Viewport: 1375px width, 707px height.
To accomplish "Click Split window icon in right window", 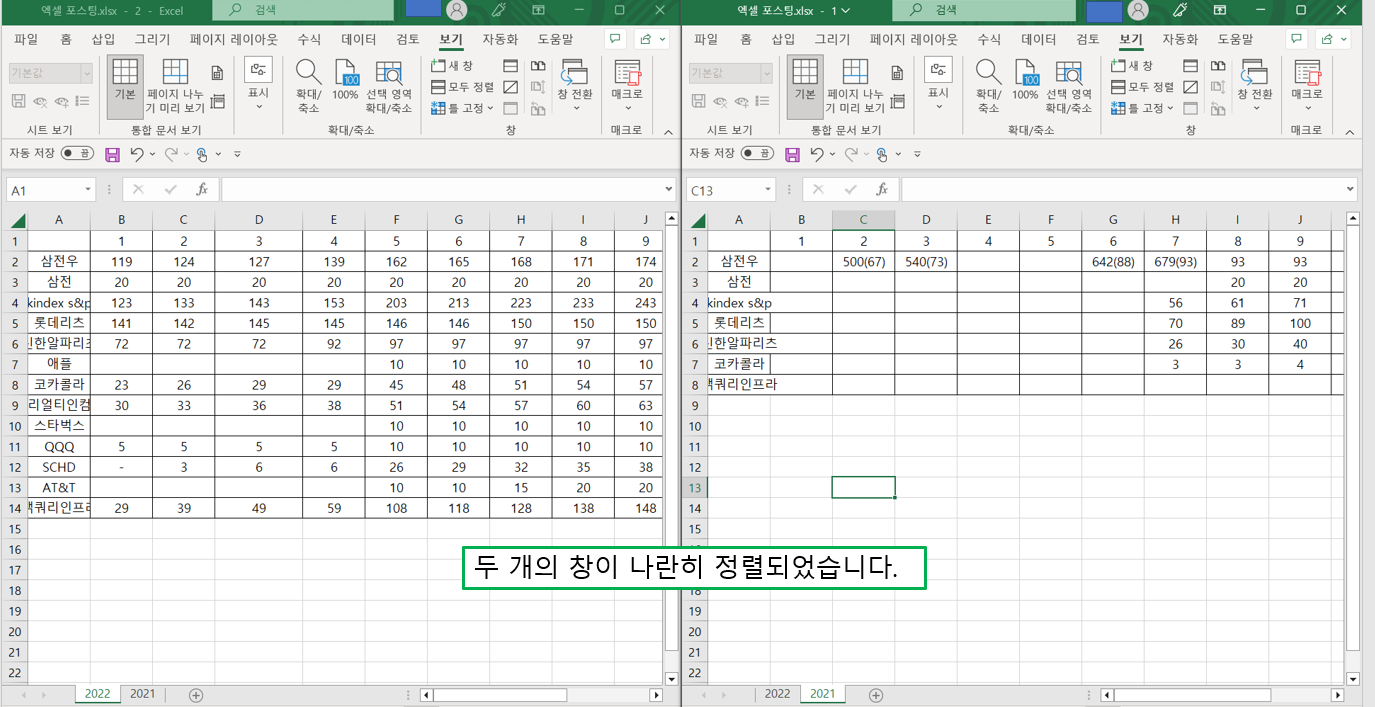I will point(1191,65).
